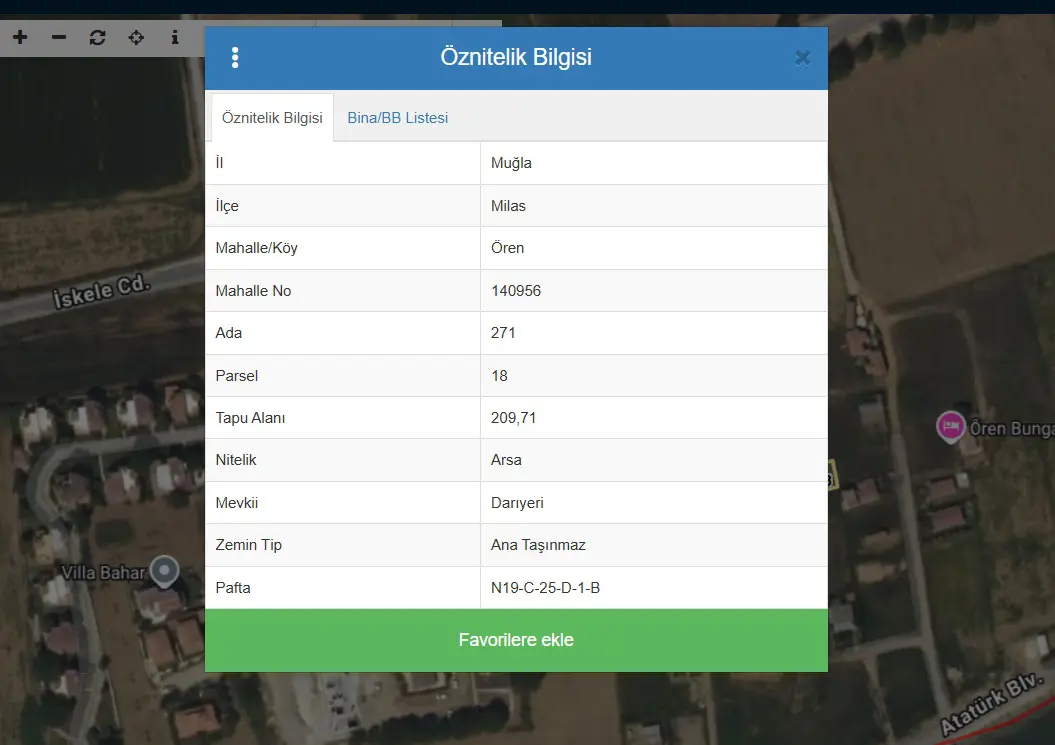This screenshot has width=1055, height=745.
Task: Click the Ana Taşınmaz value
Action: (538, 545)
